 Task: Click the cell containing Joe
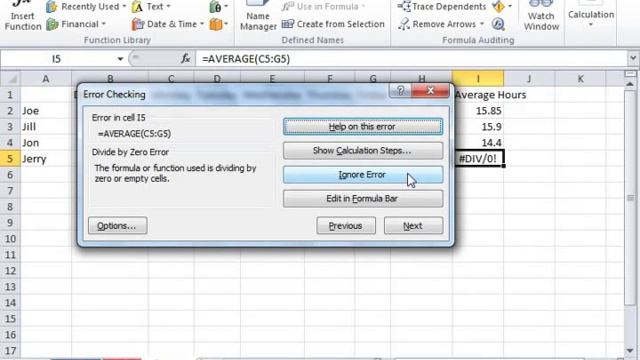pyautogui.click(x=46, y=111)
